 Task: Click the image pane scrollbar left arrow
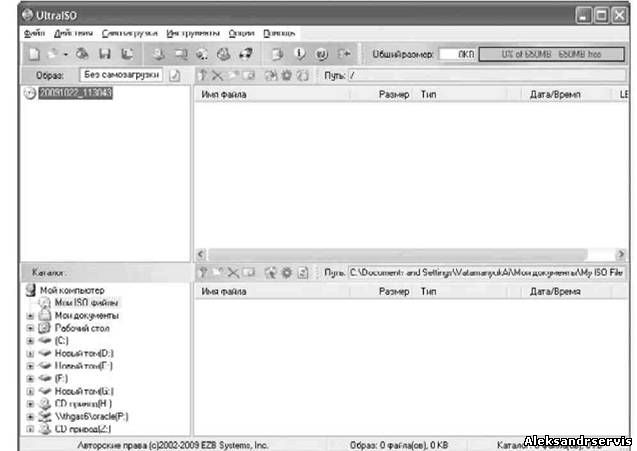click(x=201, y=255)
